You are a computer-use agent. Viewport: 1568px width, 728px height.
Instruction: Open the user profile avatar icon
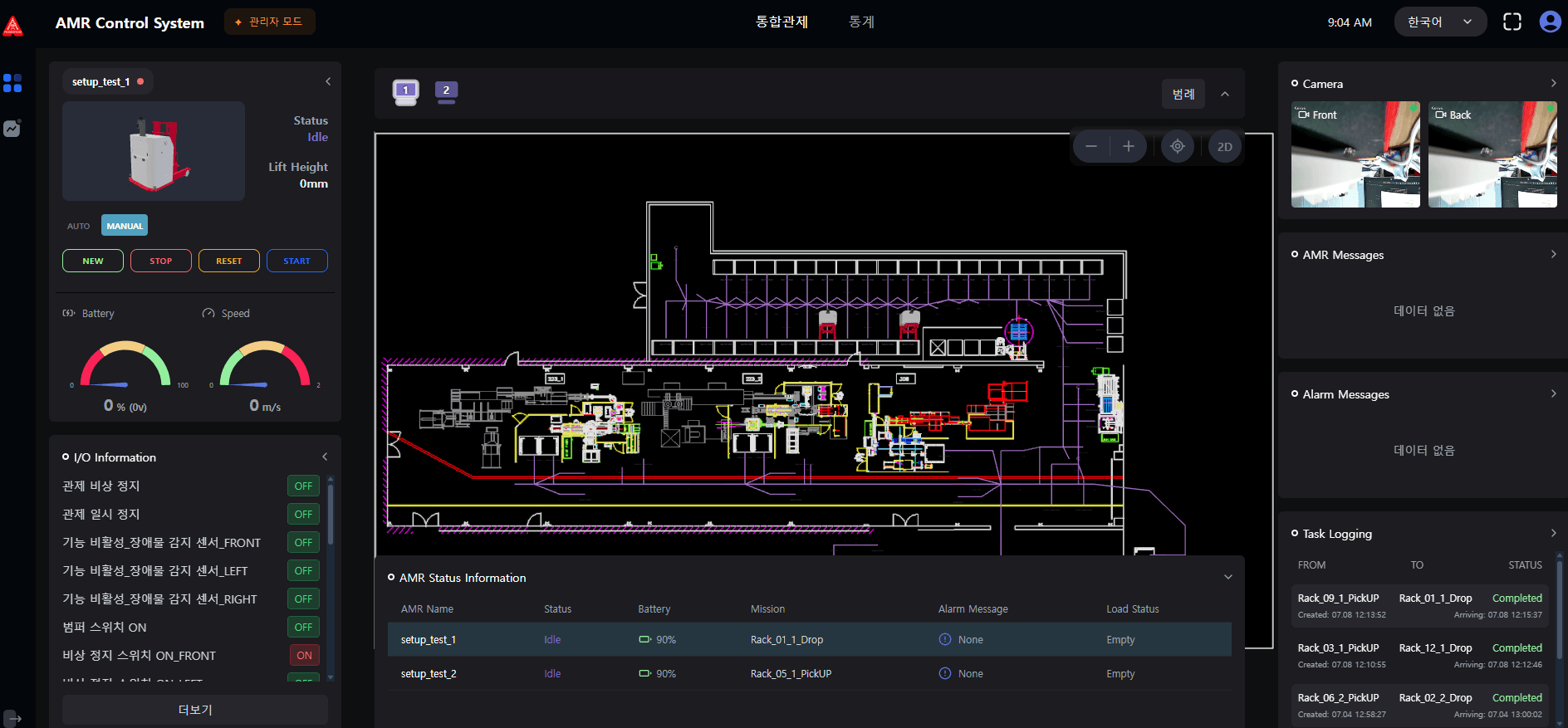[x=1550, y=22]
